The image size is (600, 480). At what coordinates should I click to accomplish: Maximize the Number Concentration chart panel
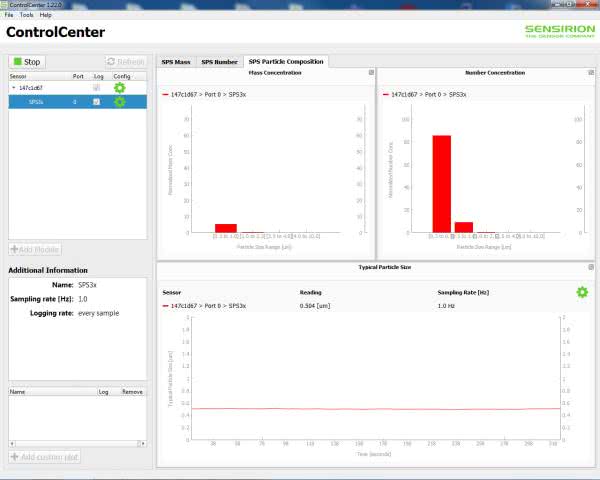pyautogui.click(x=590, y=73)
